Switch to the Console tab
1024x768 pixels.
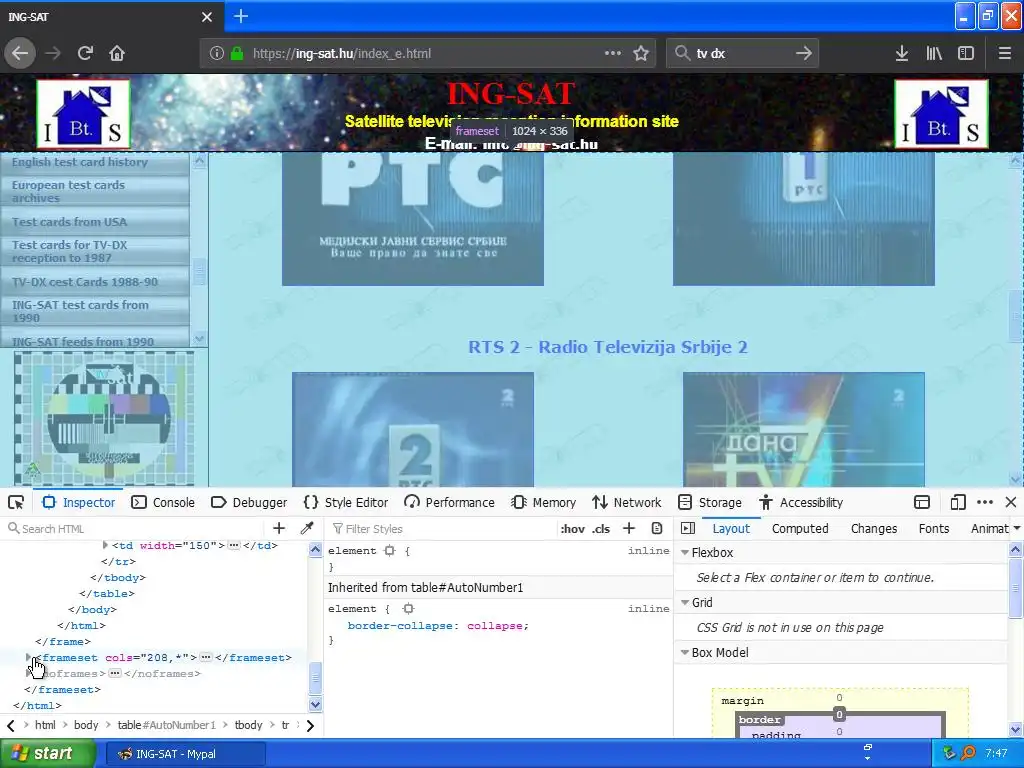(x=163, y=502)
